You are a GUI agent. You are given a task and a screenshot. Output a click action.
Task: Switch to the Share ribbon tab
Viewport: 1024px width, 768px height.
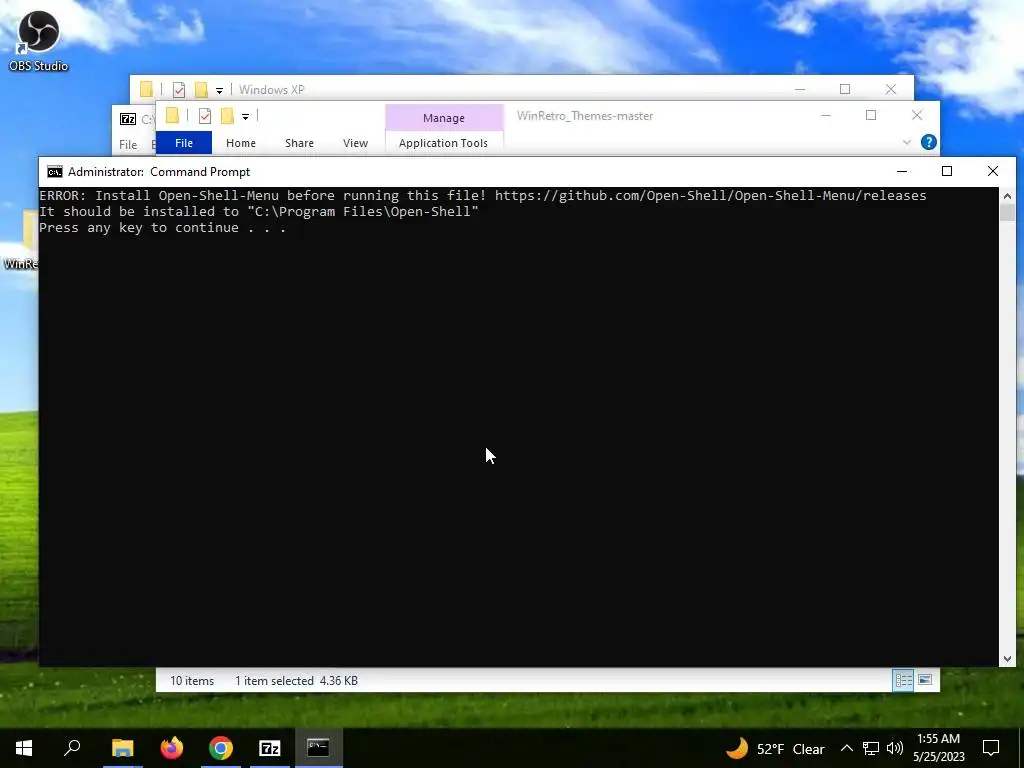[x=299, y=142]
